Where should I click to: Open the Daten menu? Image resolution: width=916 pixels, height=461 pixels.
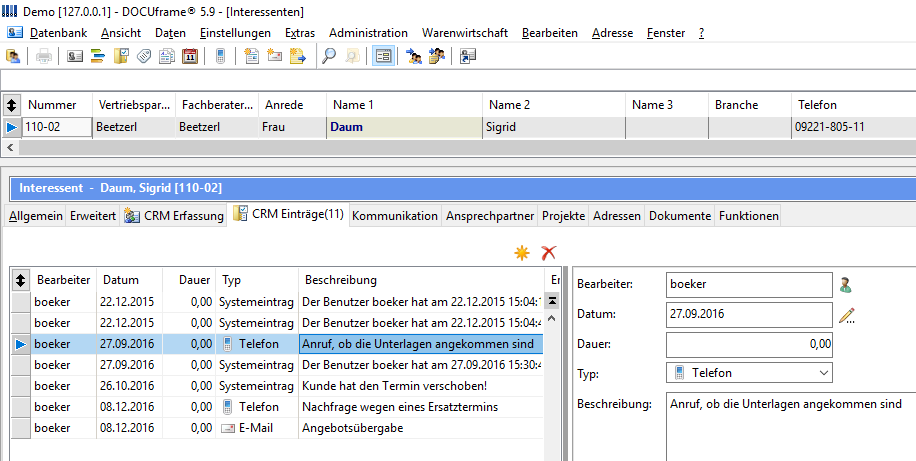pyautogui.click(x=171, y=33)
